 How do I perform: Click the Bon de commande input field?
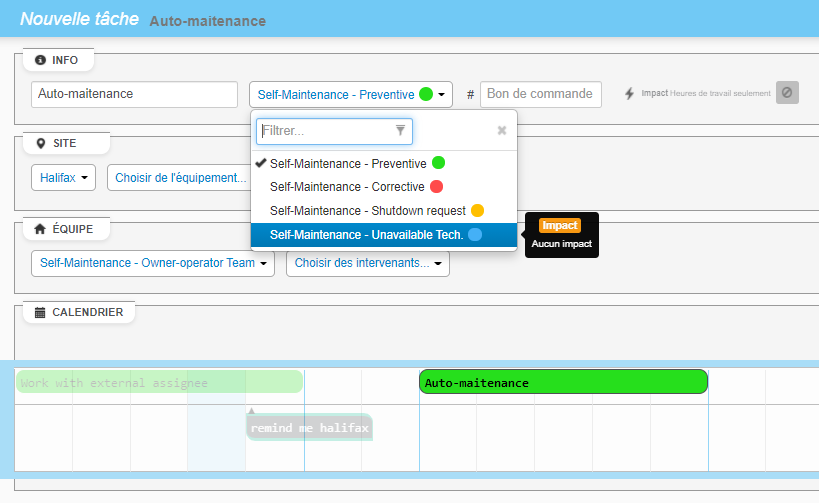coord(540,94)
